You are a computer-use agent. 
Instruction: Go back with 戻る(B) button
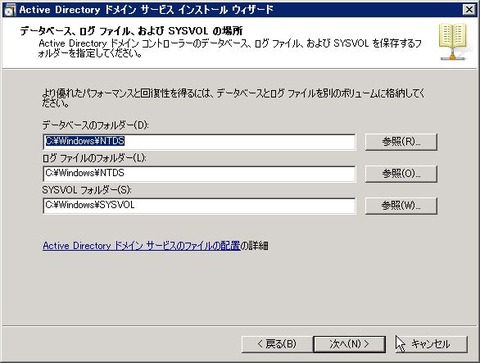[x=277, y=344]
